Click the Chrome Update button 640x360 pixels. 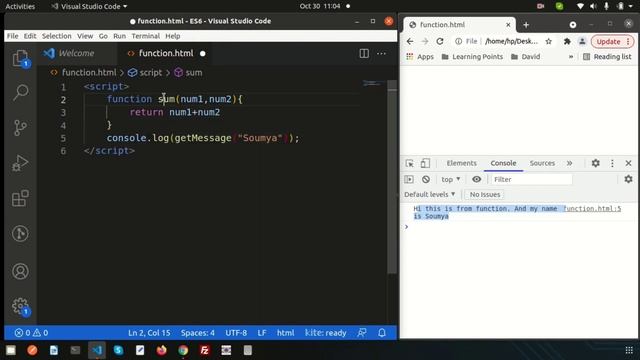pos(613,41)
